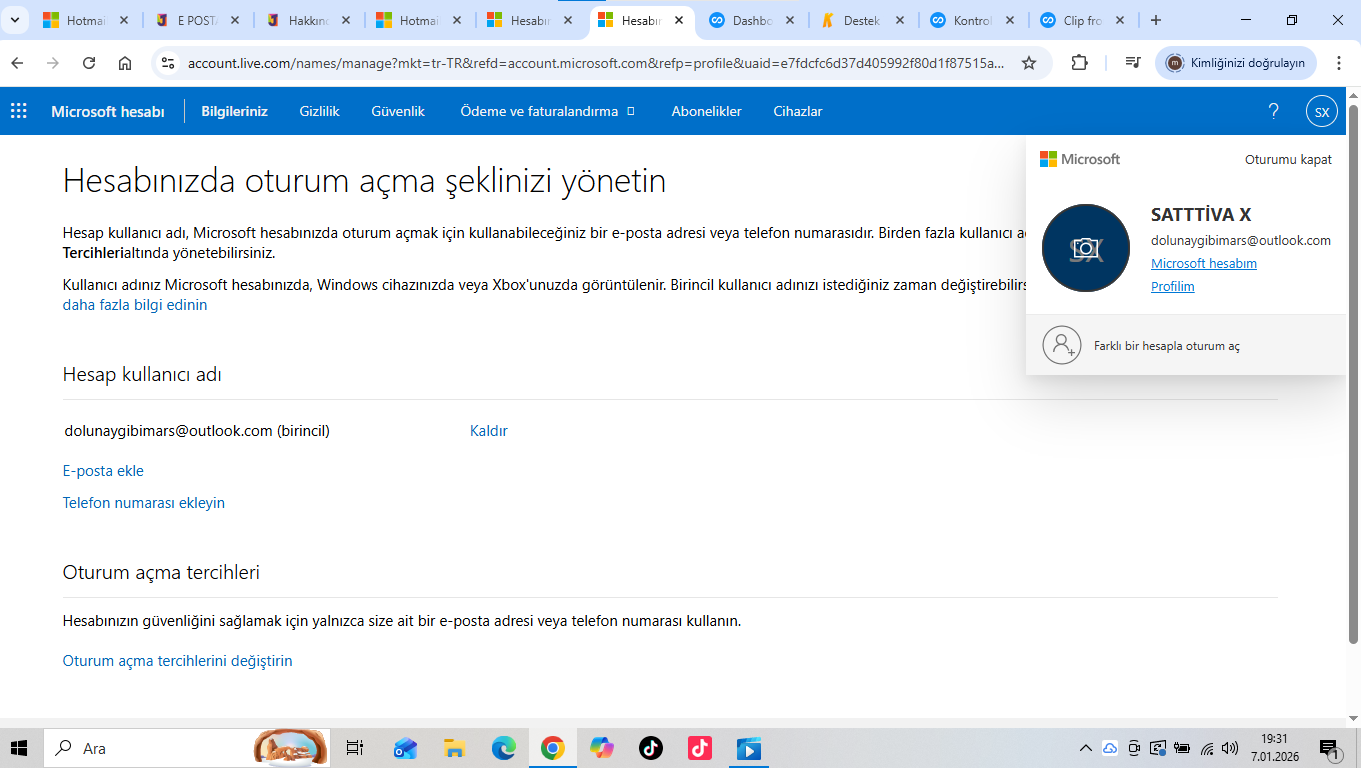The height and width of the screenshot is (768, 1361).
Task: Open the Cihazlar navigation item
Action: [x=798, y=111]
